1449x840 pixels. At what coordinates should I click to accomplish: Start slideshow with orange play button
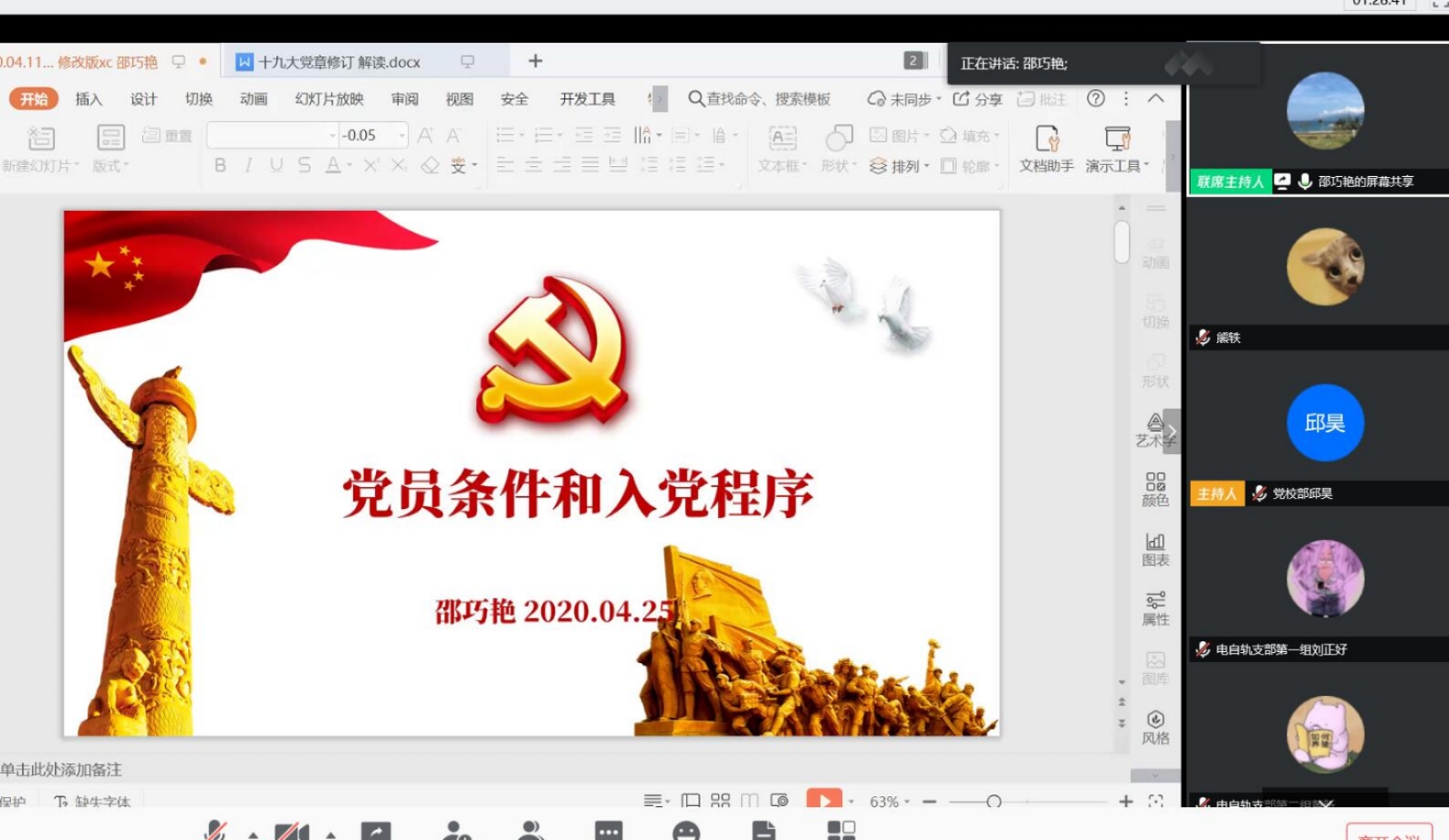(824, 800)
